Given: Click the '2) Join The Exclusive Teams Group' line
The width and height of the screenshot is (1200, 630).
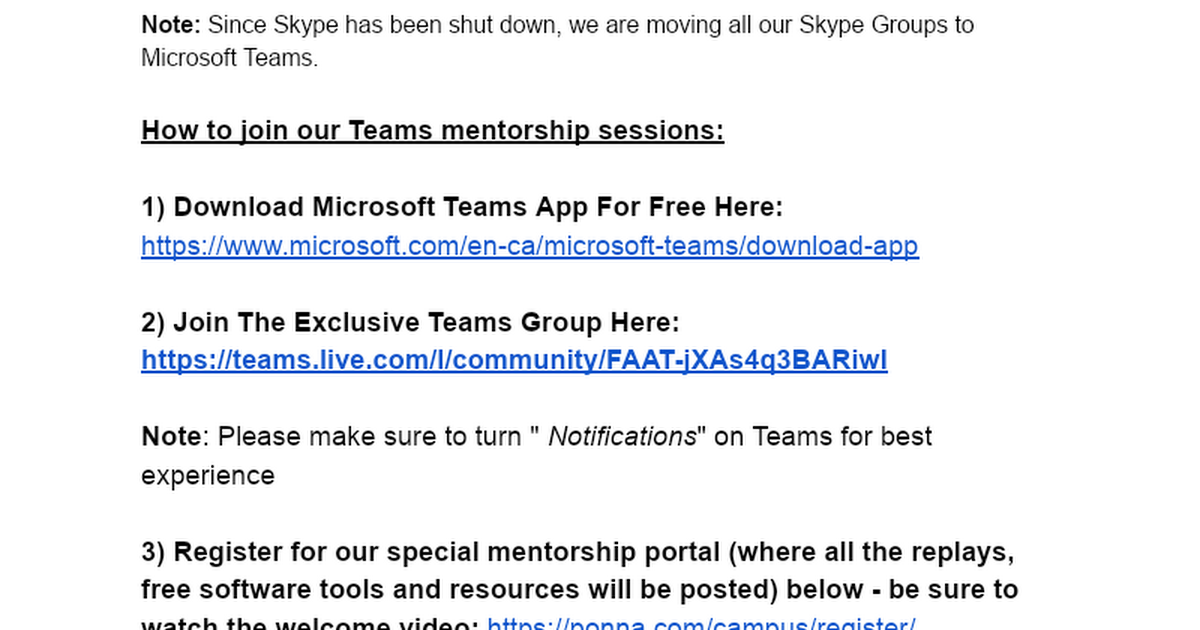Looking at the screenshot, I should [x=410, y=322].
